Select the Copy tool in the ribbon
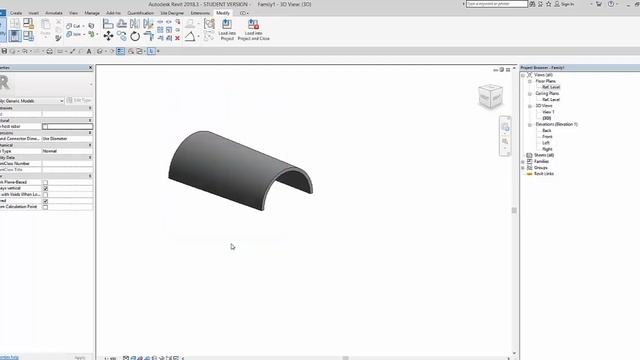Viewport: 640px width, 360px height. pyautogui.click(x=122, y=36)
